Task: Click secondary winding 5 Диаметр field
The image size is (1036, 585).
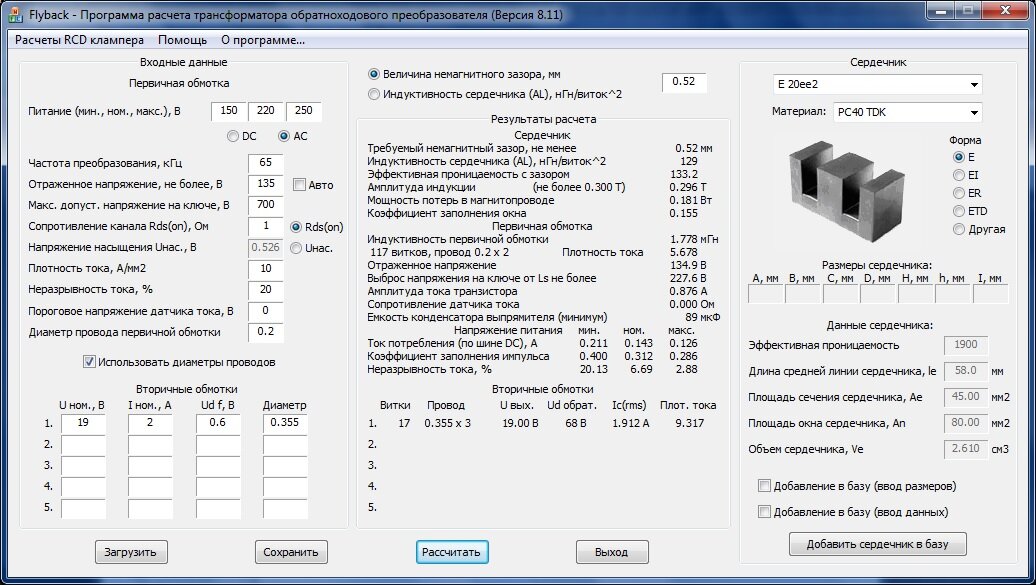Action: [x=285, y=508]
